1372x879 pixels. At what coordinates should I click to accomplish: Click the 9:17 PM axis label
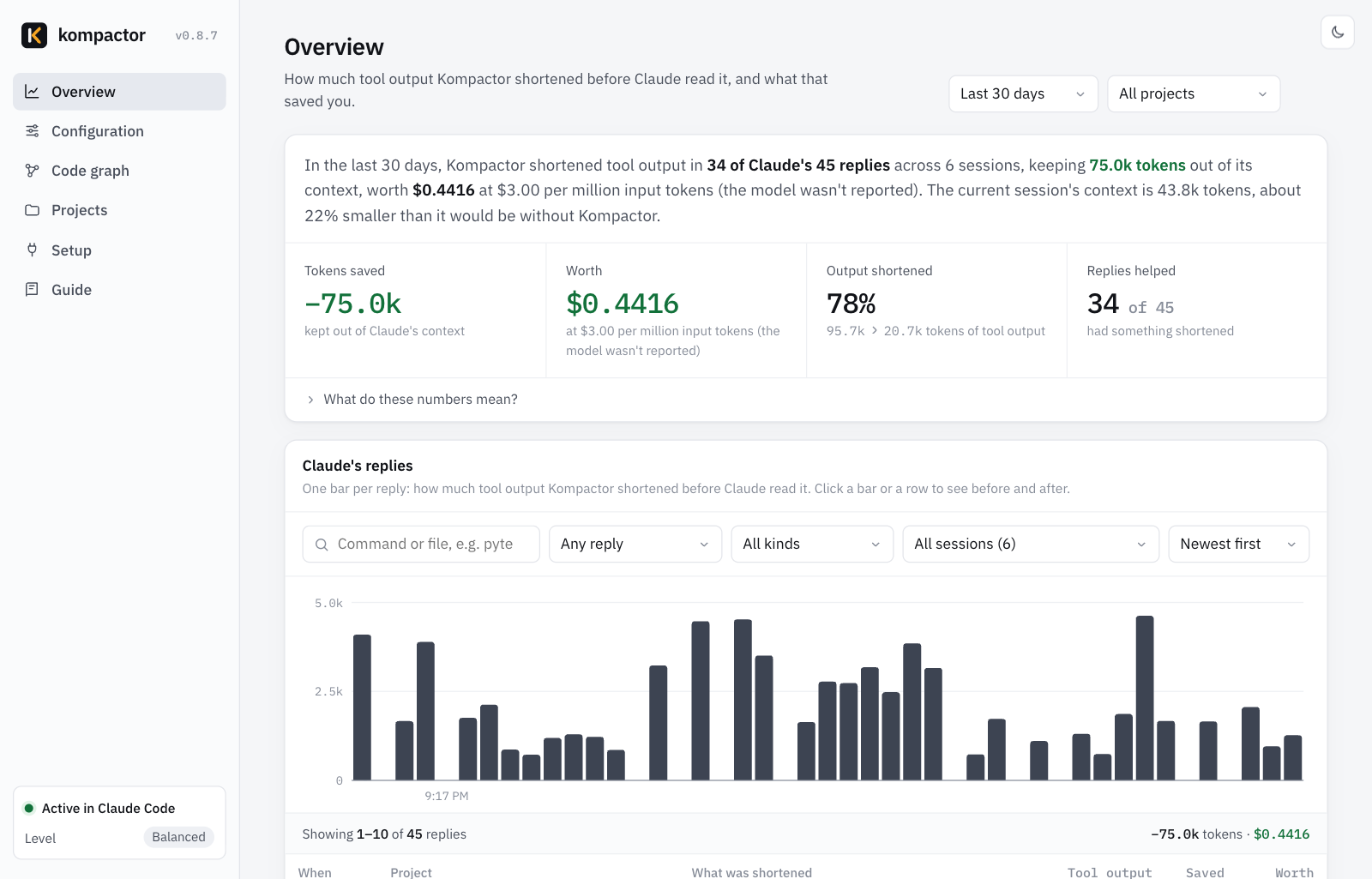click(x=447, y=796)
